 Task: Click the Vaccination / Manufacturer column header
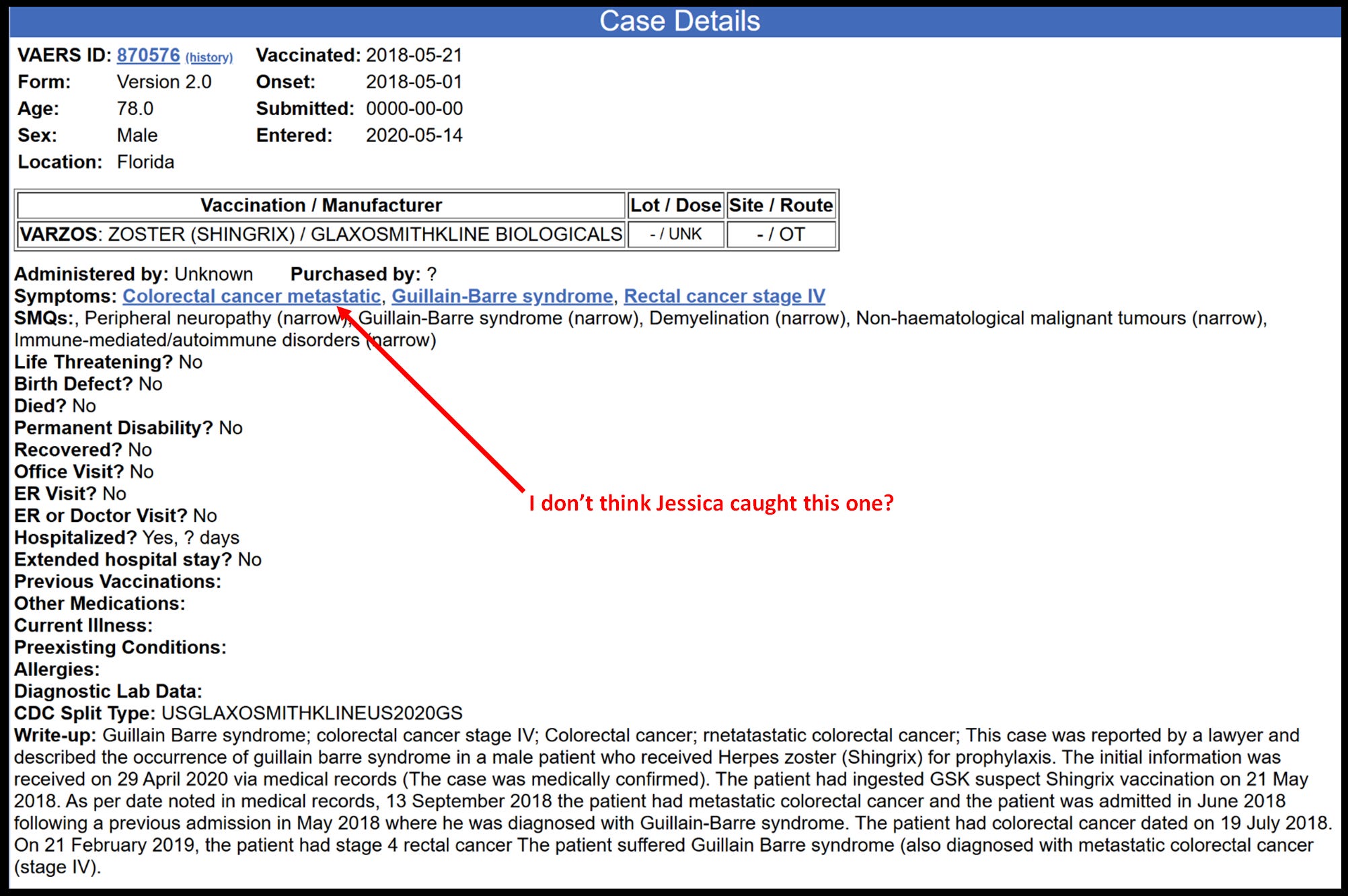[321, 205]
